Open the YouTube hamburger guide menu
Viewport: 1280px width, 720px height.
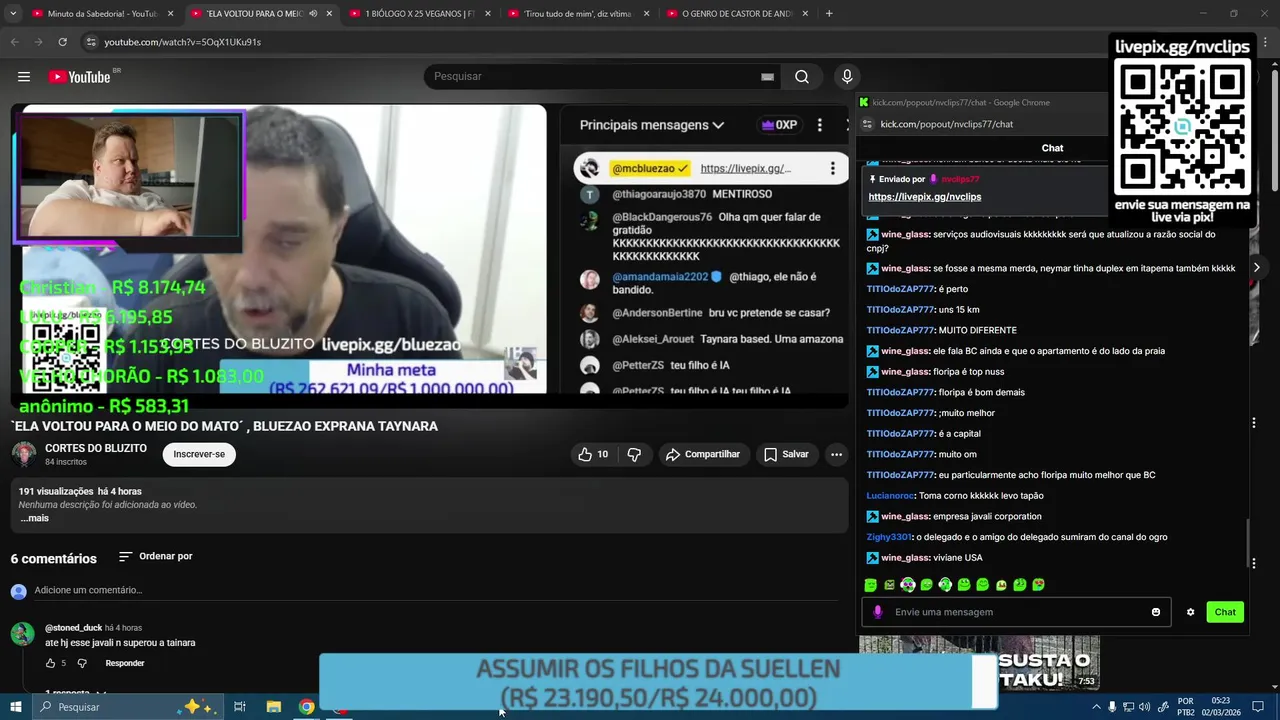24,77
